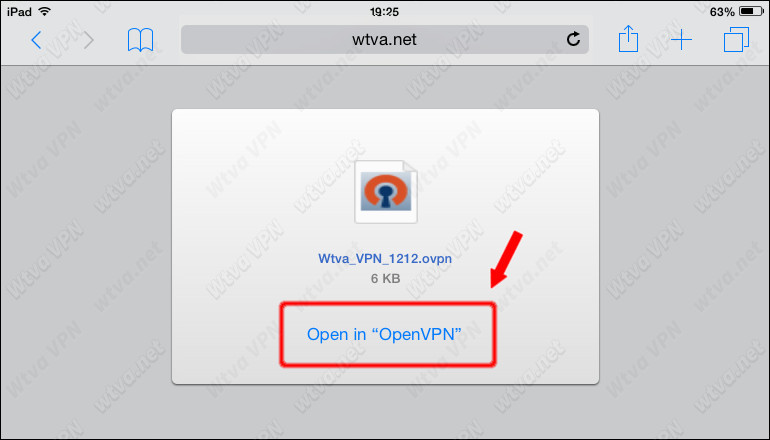
Task: Tap the 19:25 clock in status bar
Action: [x=385, y=11]
